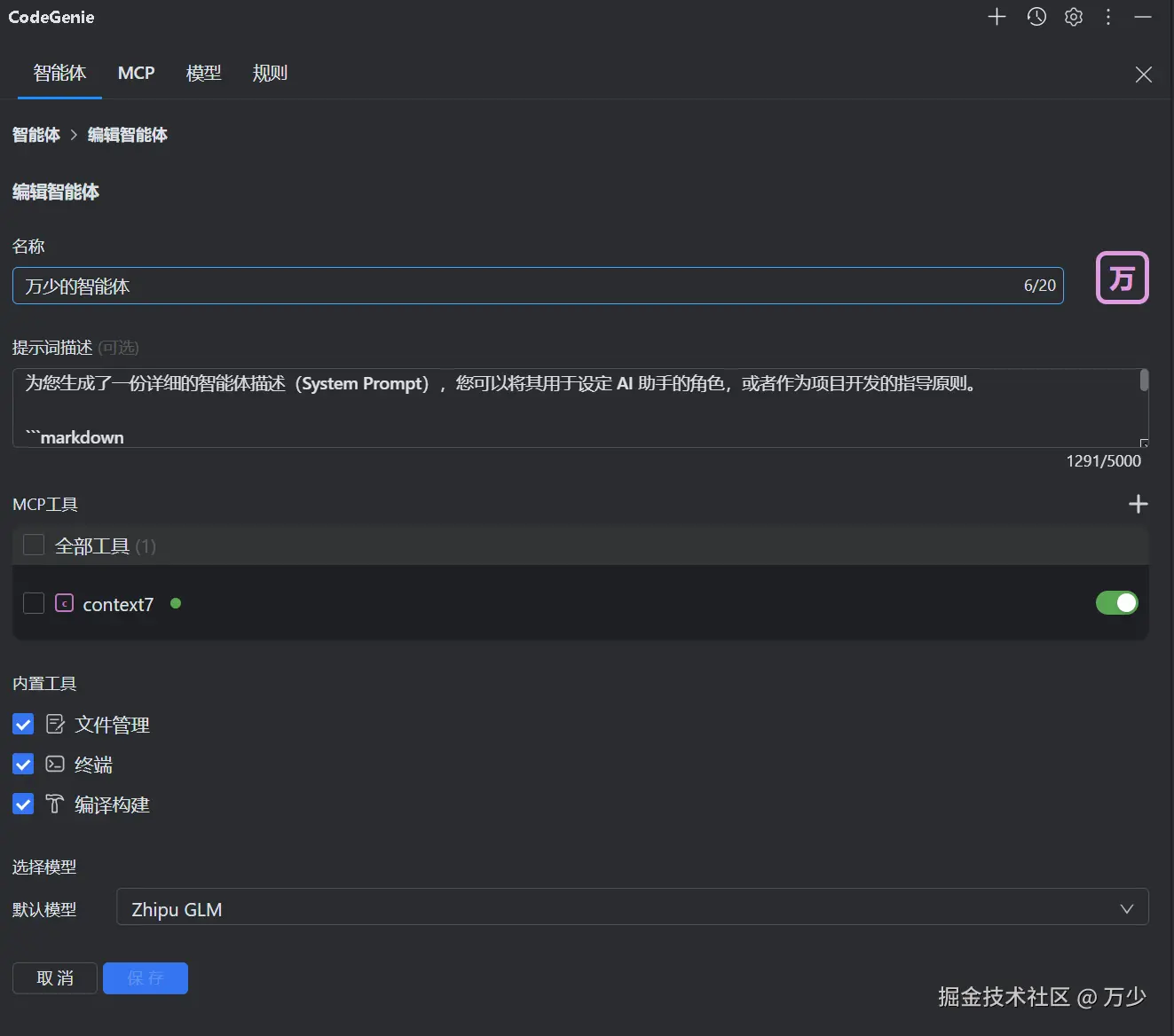The width and height of the screenshot is (1174, 1036).
Task: Focus the 提示词描述 text area
Action: click(x=580, y=408)
